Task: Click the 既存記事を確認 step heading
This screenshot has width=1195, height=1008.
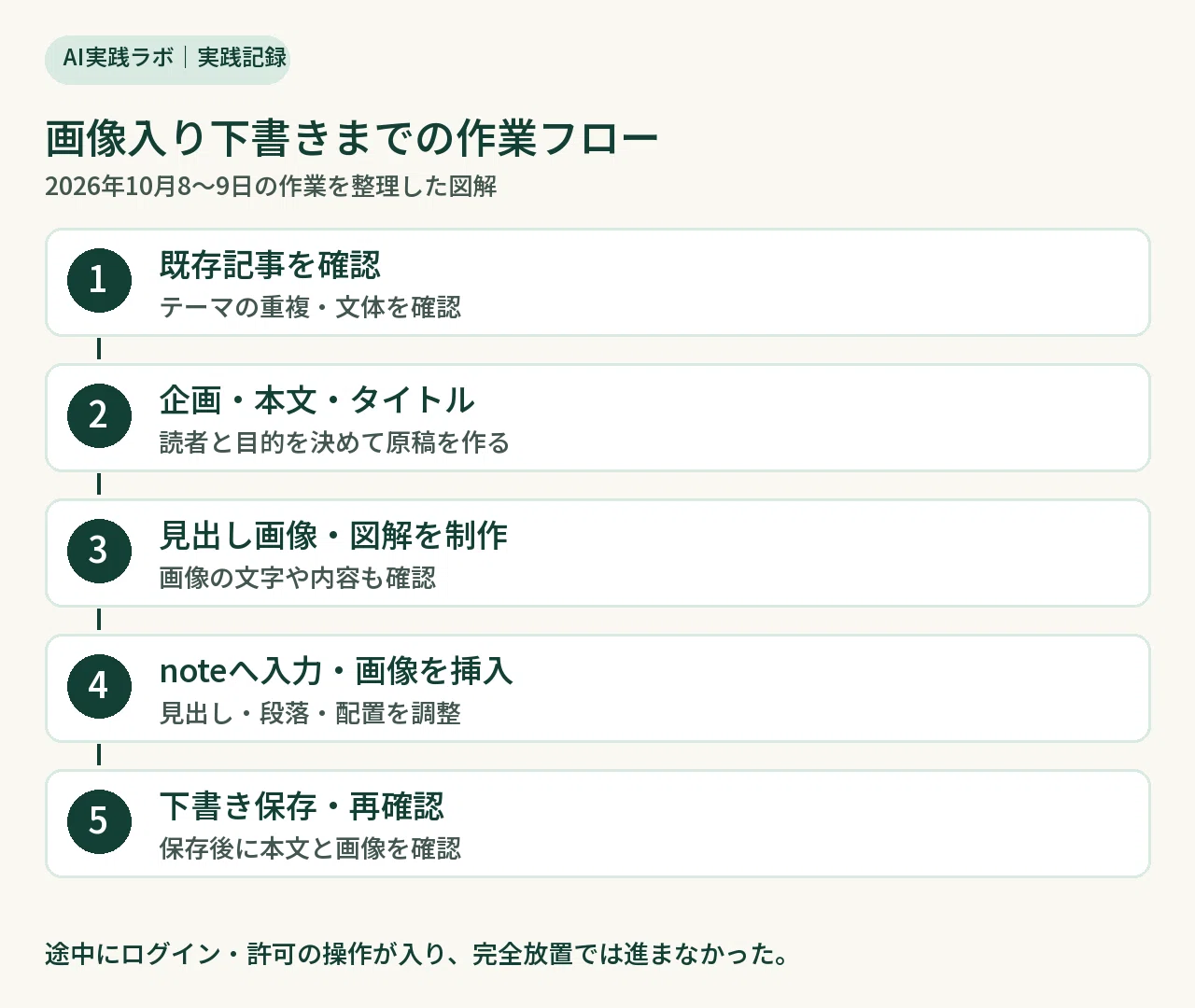Action: (270, 265)
